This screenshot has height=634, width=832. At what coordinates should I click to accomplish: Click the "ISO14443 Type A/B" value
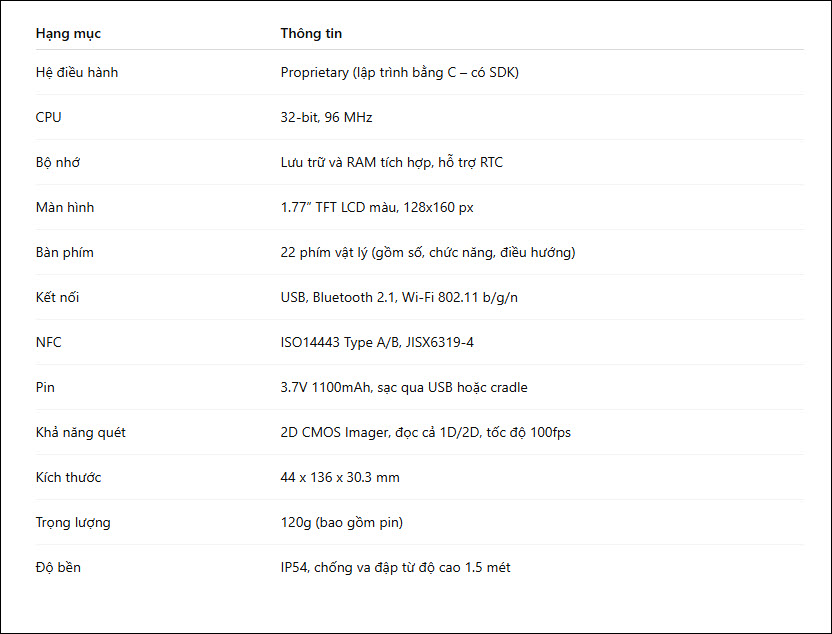pyautogui.click(x=341, y=342)
